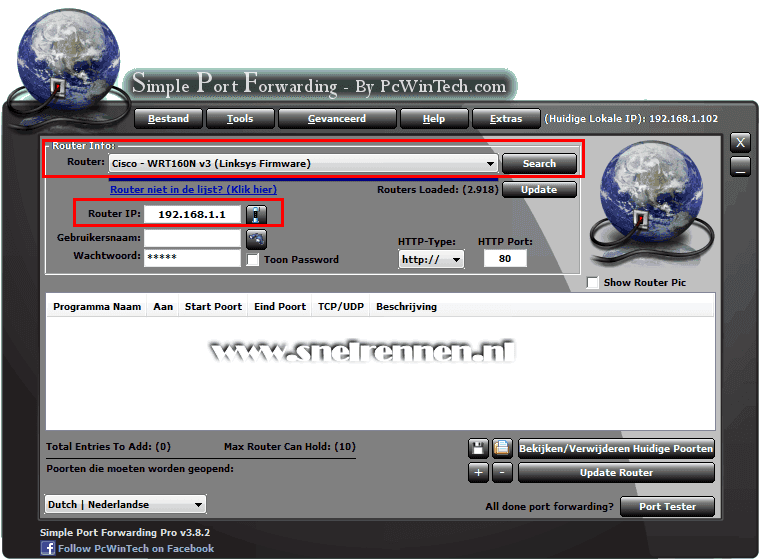Click the Programma Naam column header
The height and width of the screenshot is (560, 760).
(97, 306)
